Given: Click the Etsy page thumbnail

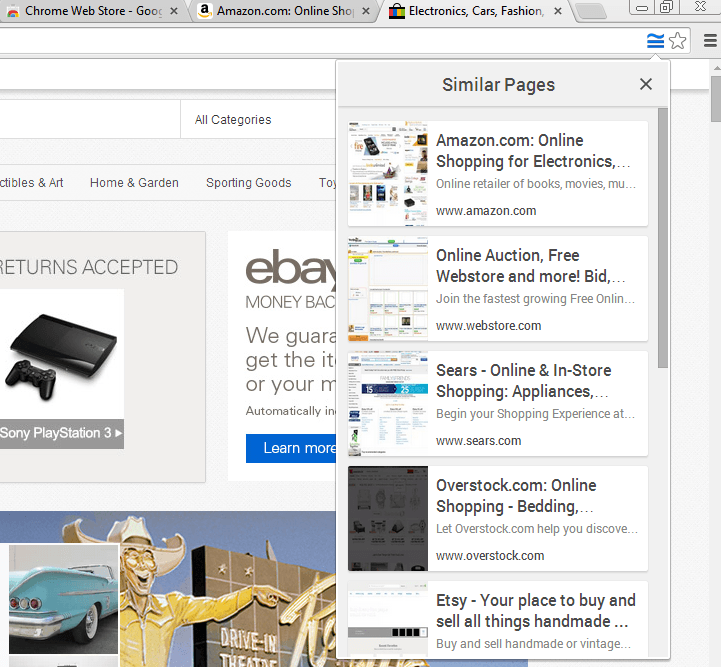Looking at the screenshot, I should (x=388, y=619).
